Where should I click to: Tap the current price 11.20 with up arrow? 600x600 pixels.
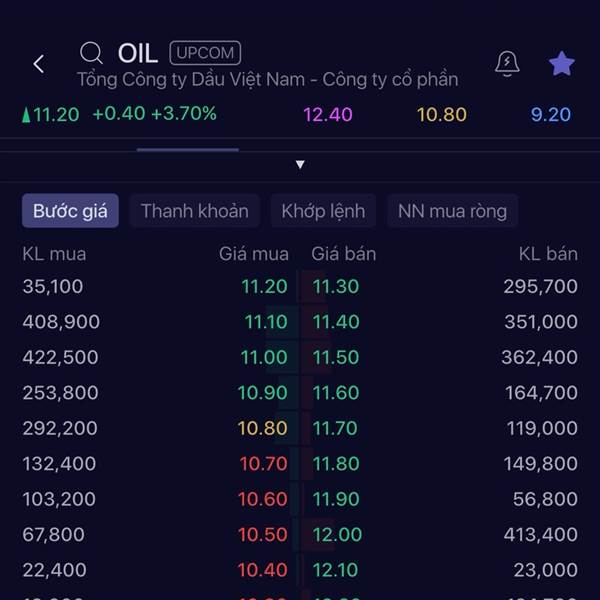[x=51, y=114]
